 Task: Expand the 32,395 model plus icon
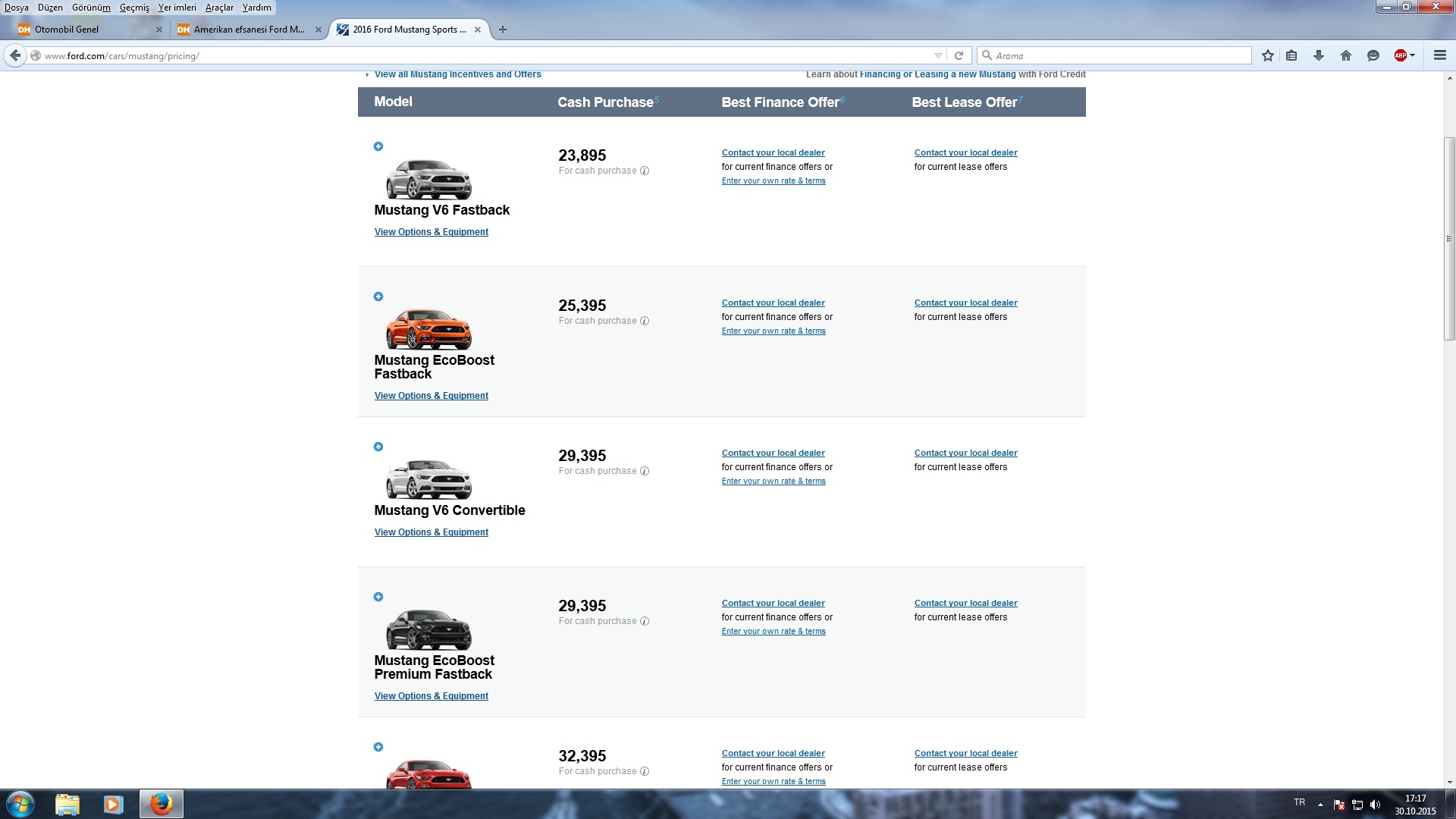point(378,747)
